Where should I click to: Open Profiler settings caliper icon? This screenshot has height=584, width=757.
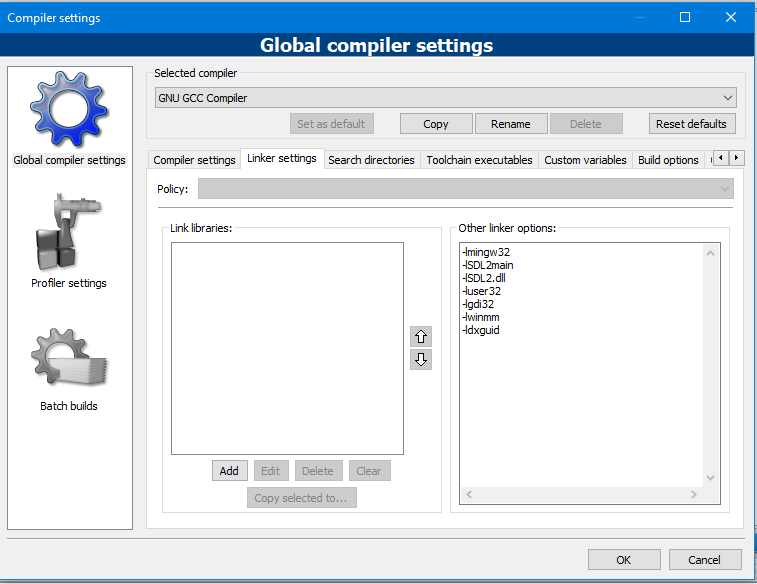pos(68,232)
